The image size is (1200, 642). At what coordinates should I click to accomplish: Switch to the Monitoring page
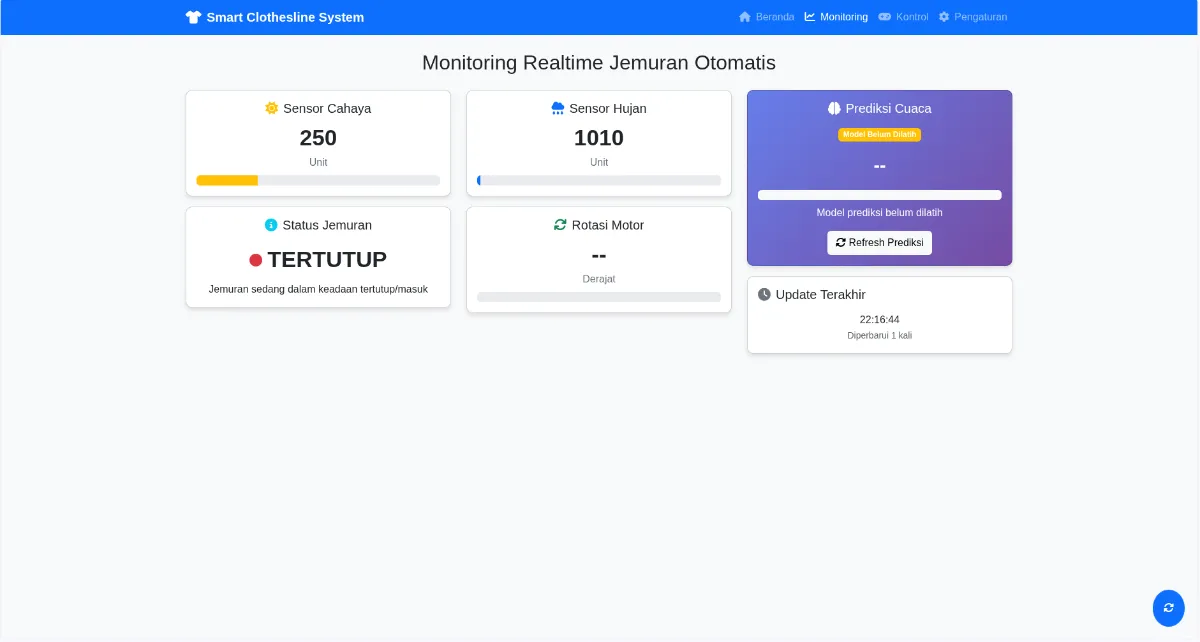(x=836, y=17)
